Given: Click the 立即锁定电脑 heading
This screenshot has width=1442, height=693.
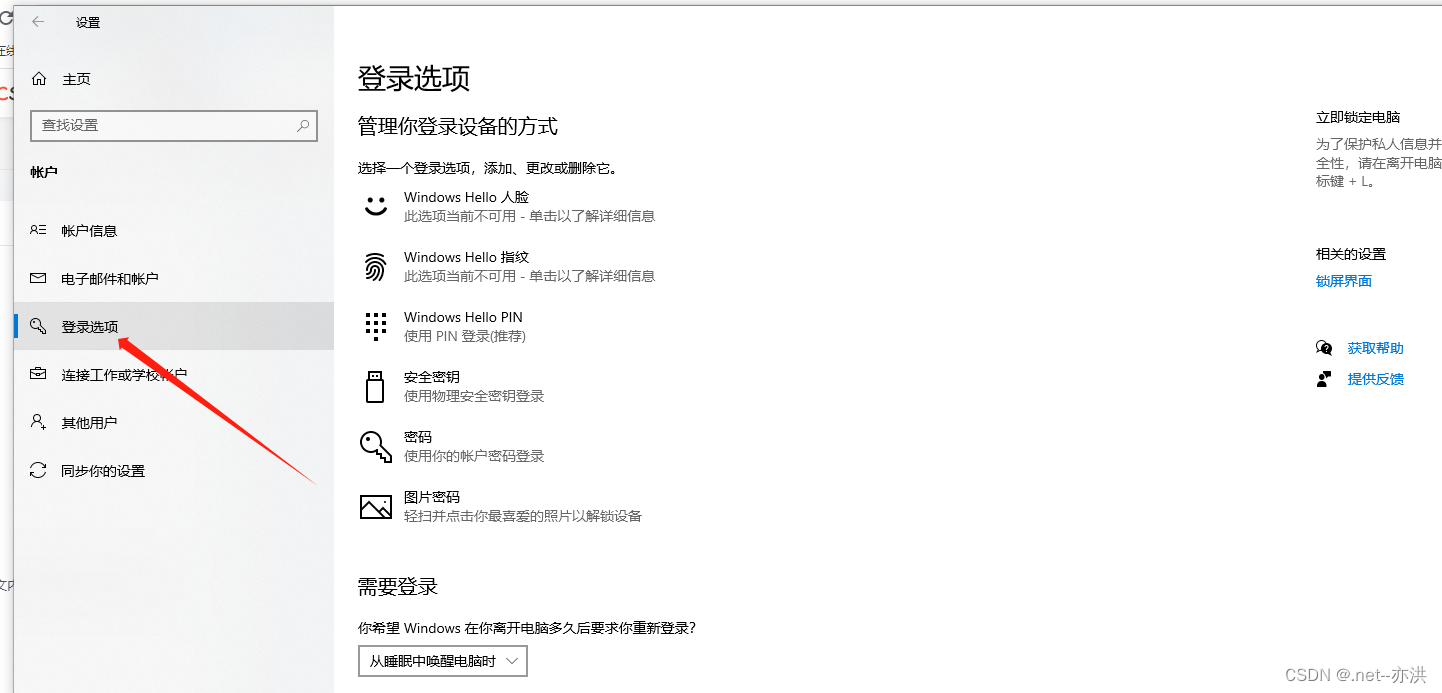Looking at the screenshot, I should [x=1358, y=117].
